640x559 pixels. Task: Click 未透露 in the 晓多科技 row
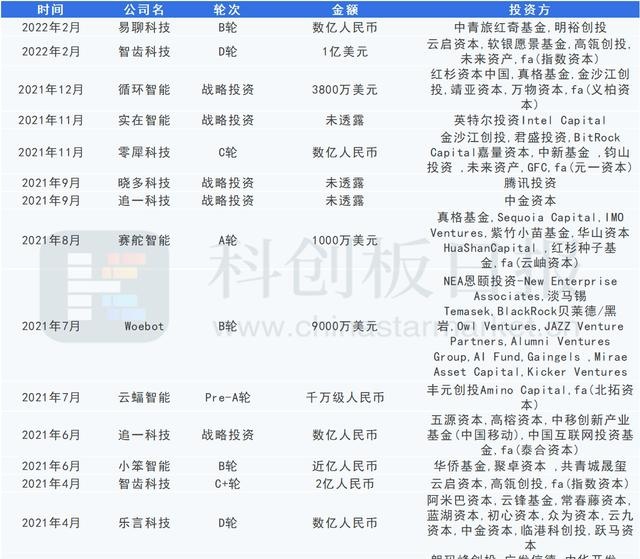345,183
